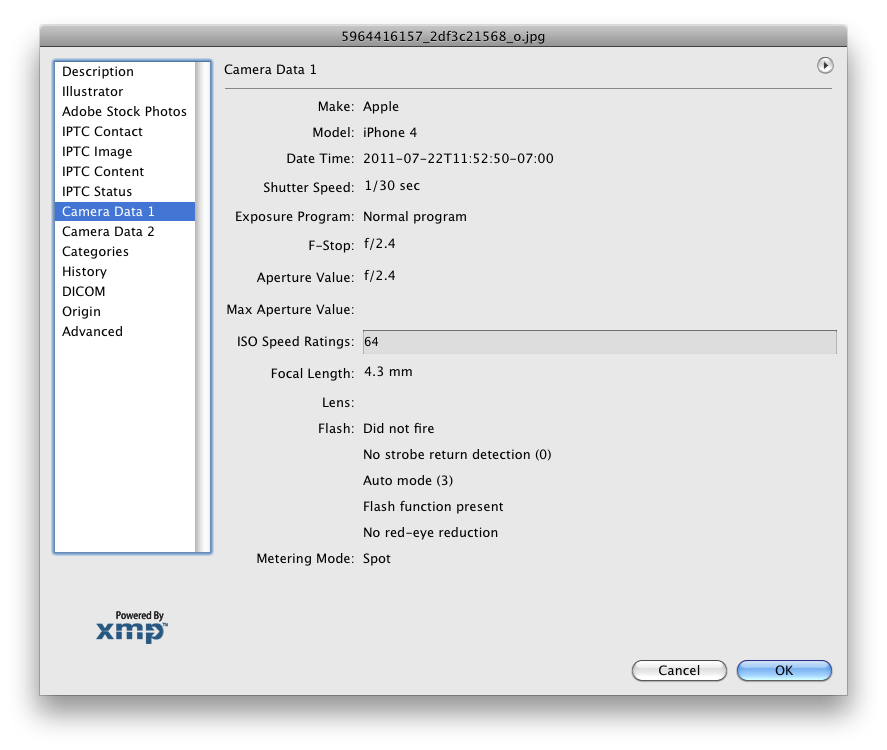Go to the IPTC Status category
Screen dimensions: 887x750
coord(125,191)
